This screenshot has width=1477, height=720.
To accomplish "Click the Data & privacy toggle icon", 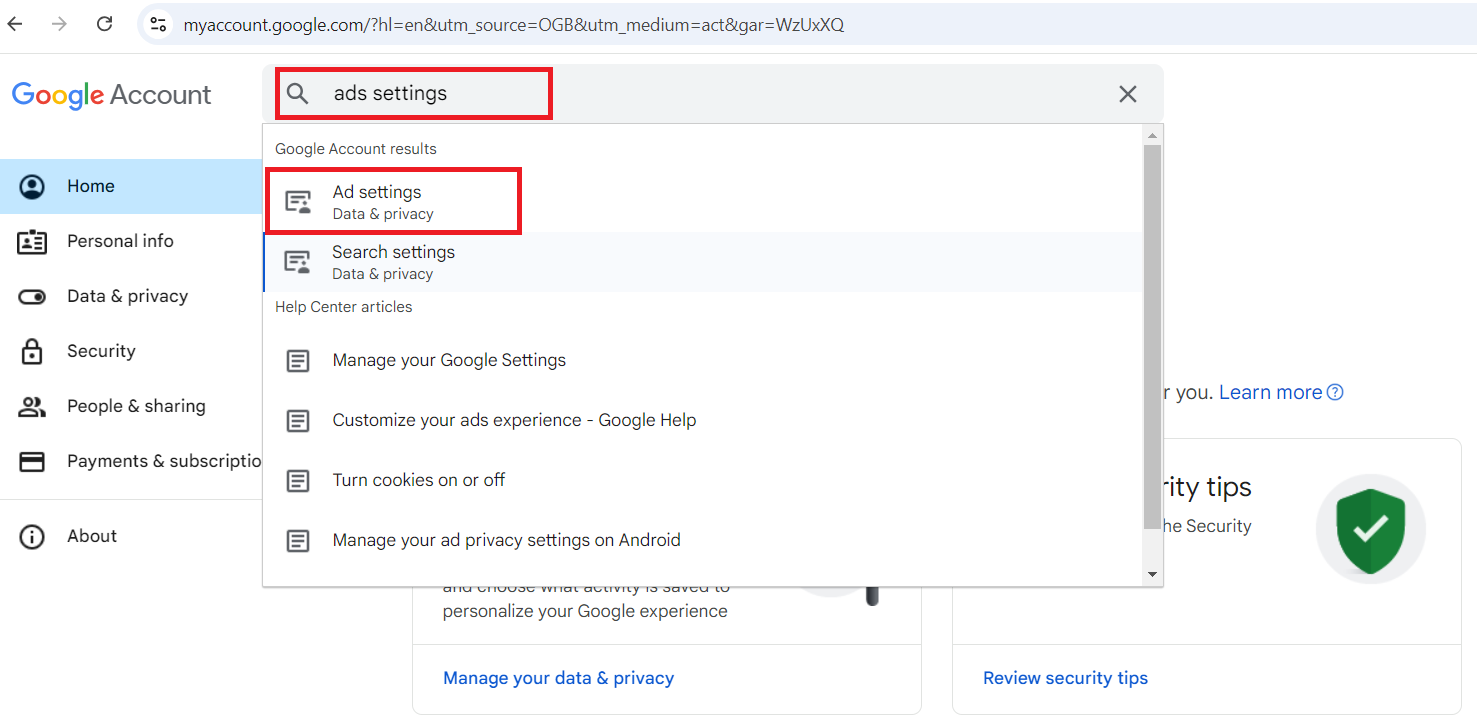I will click(x=32, y=297).
